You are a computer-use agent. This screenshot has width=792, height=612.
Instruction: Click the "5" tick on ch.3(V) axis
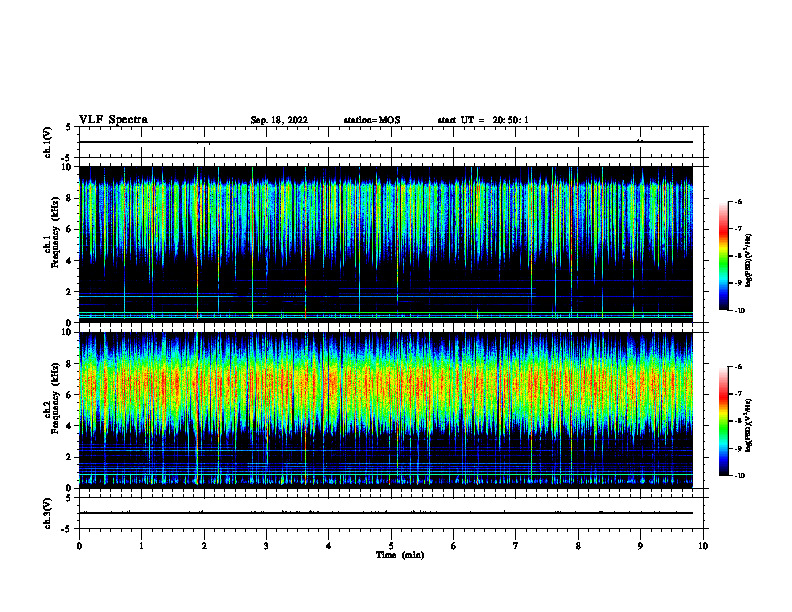tap(69, 498)
